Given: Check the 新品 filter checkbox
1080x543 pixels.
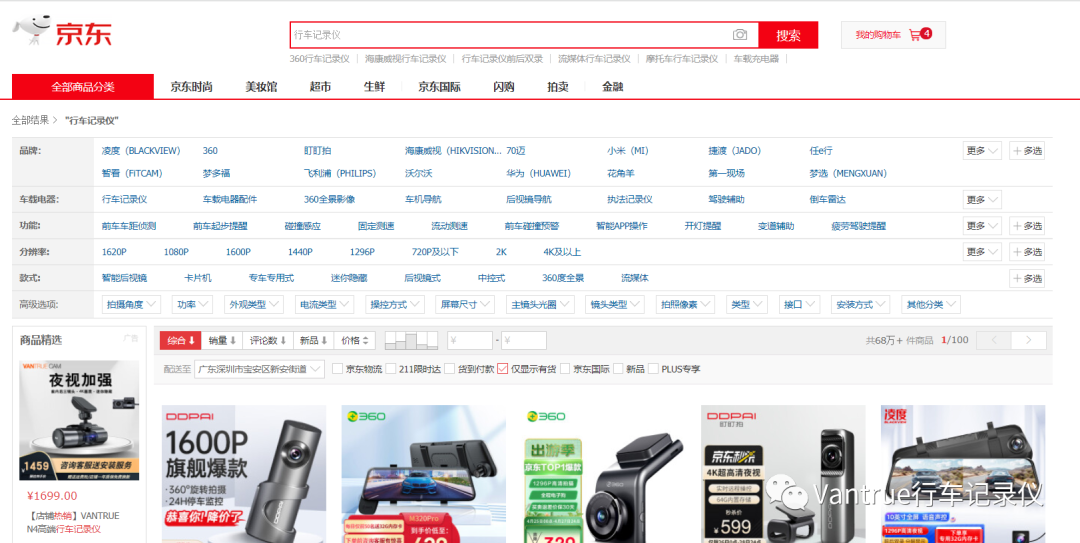Looking at the screenshot, I should (x=618, y=369).
